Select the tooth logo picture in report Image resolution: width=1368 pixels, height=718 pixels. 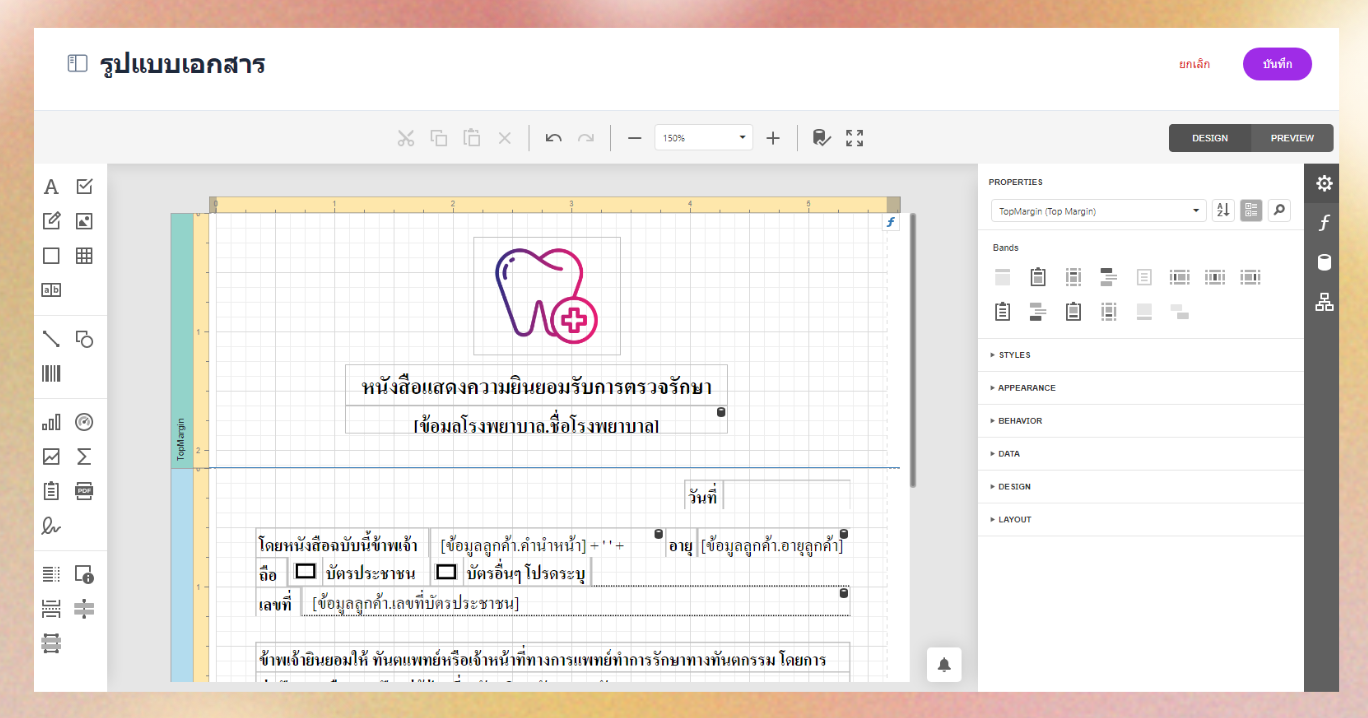tap(547, 296)
